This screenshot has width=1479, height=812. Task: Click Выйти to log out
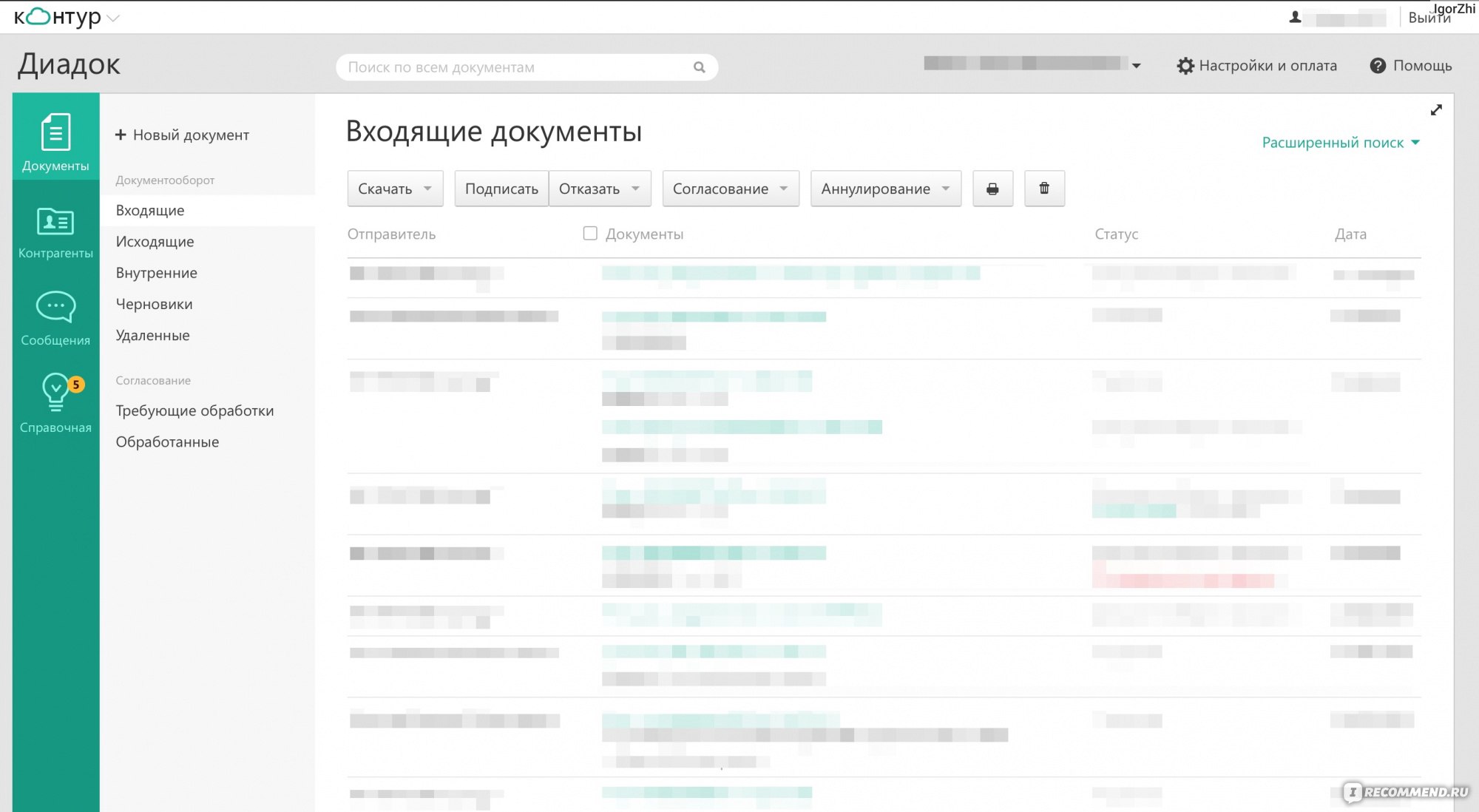coord(1429,18)
